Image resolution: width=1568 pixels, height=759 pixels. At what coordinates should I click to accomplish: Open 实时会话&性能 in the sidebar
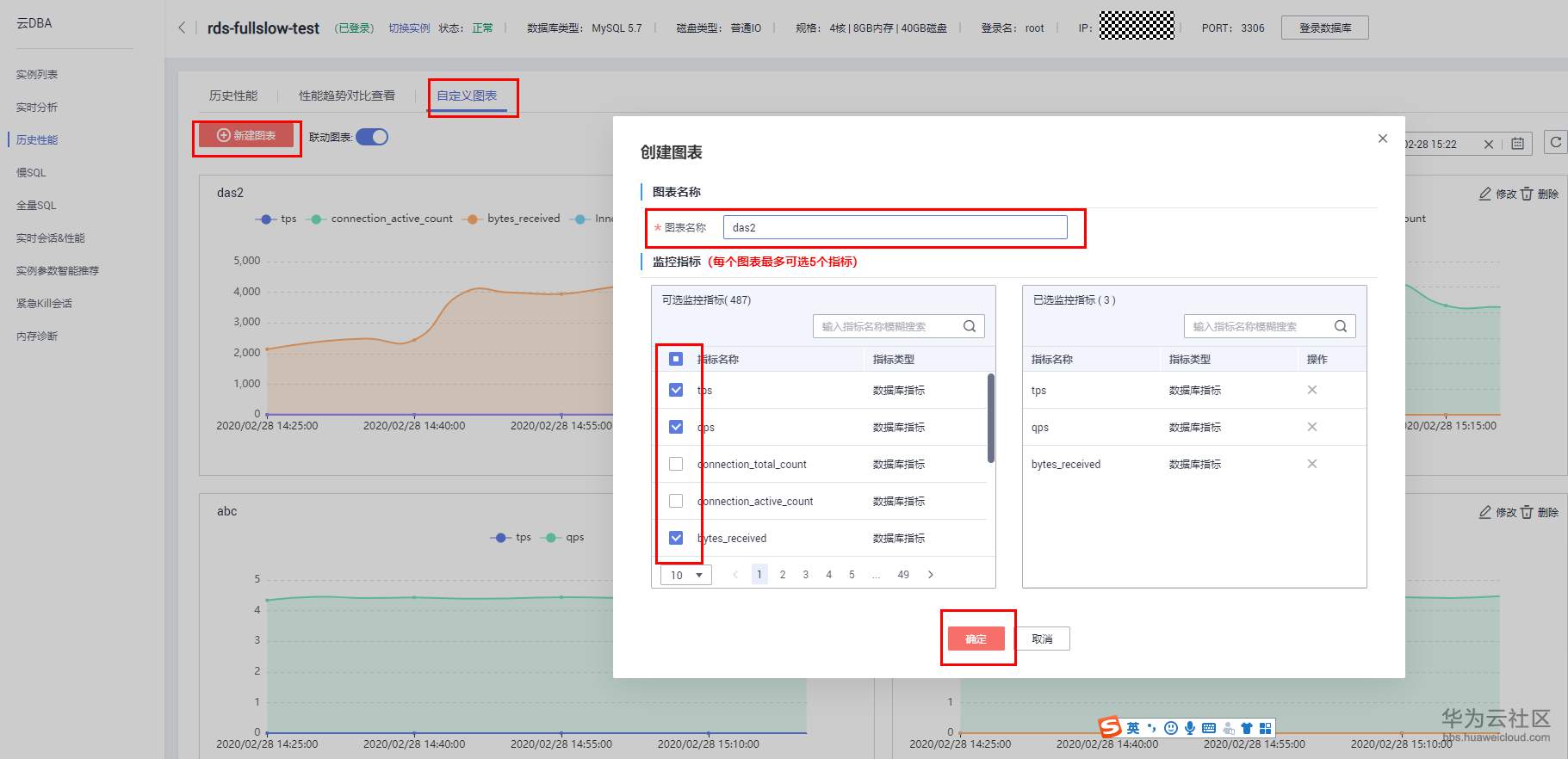coord(51,238)
